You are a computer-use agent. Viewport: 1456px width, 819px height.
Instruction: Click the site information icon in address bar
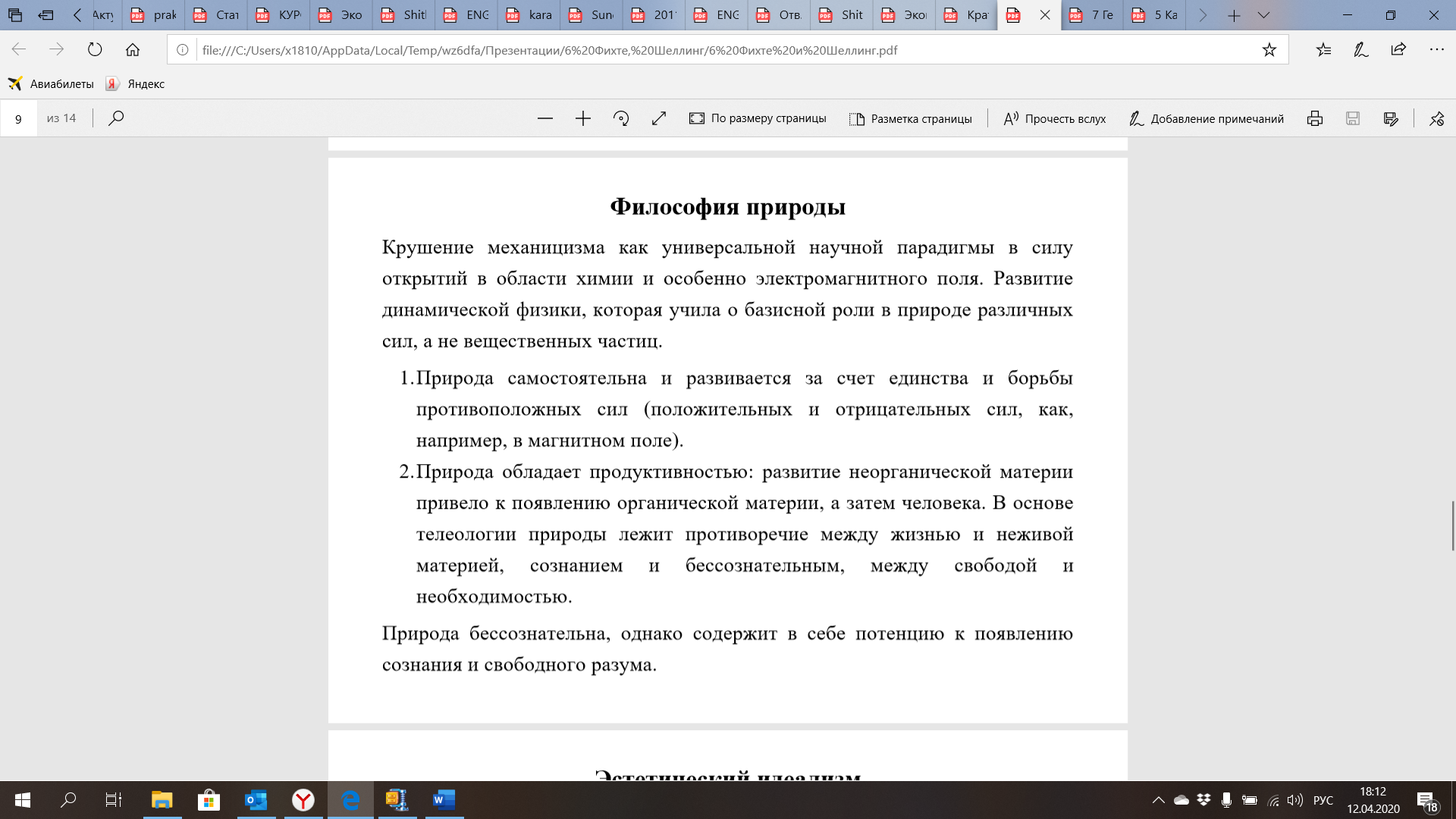pyautogui.click(x=183, y=50)
